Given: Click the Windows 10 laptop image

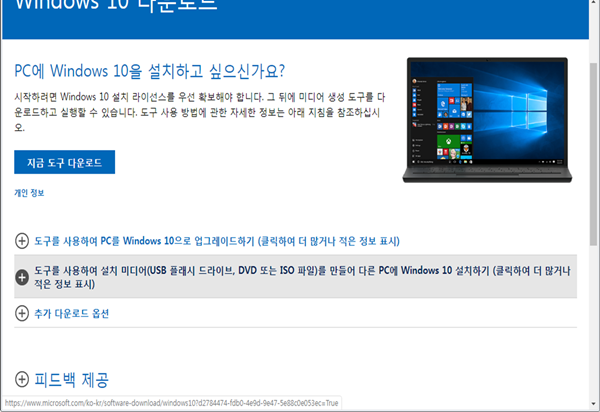Looking at the screenshot, I should (x=487, y=120).
